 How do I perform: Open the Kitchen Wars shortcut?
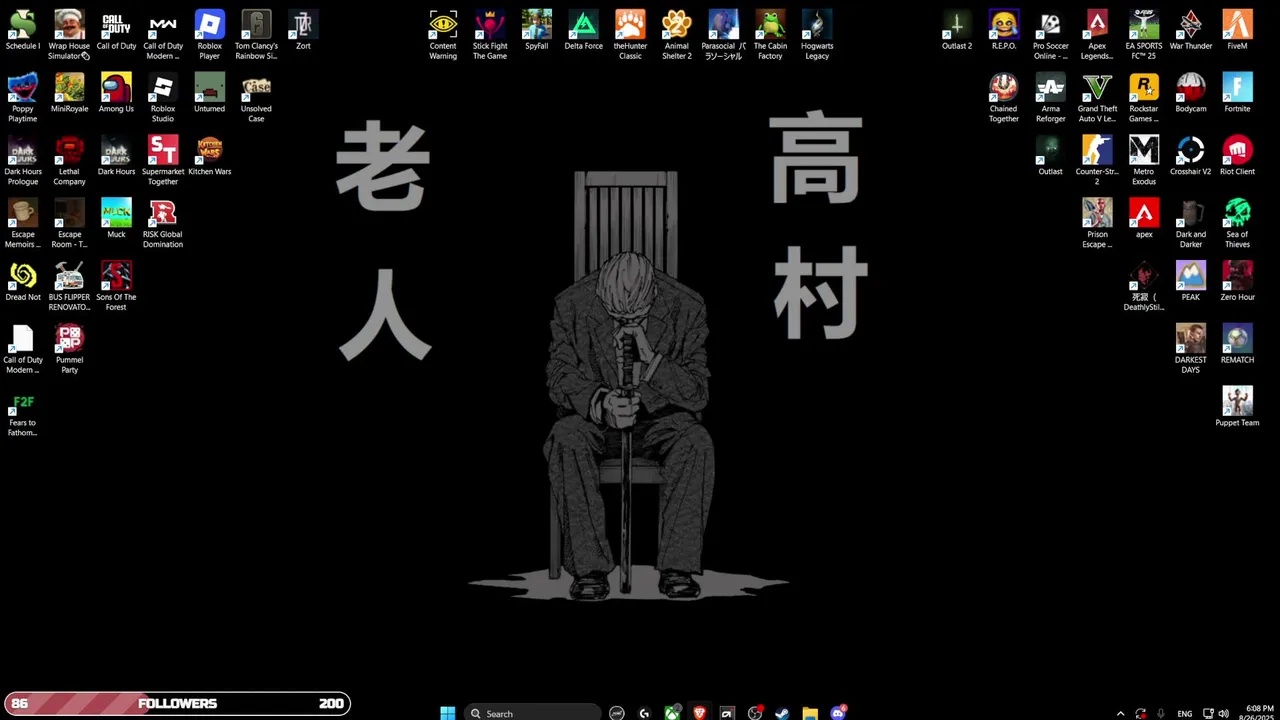pos(209,156)
